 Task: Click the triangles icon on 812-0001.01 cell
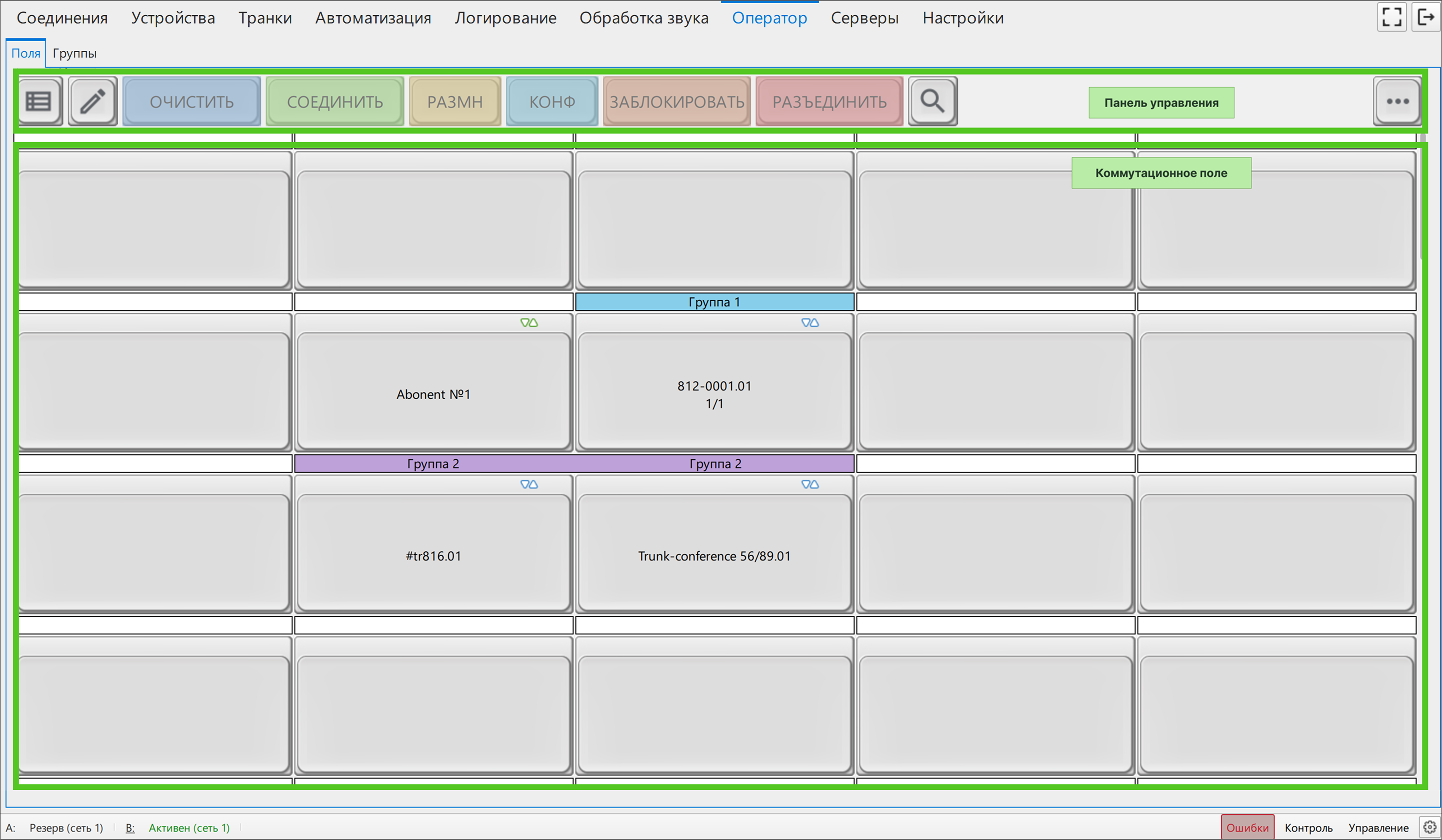[810, 323]
